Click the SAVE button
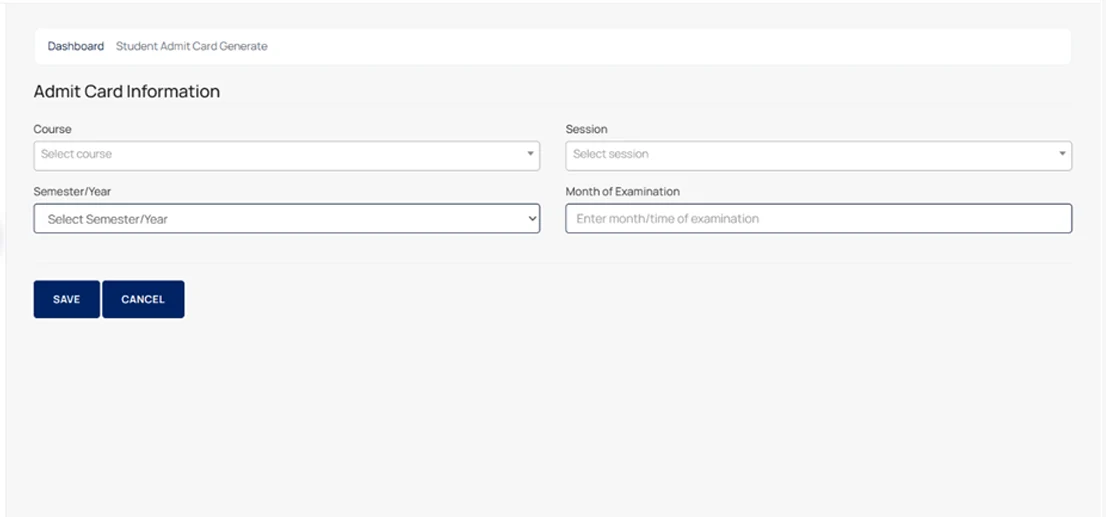The height and width of the screenshot is (517, 1106). 66,299
